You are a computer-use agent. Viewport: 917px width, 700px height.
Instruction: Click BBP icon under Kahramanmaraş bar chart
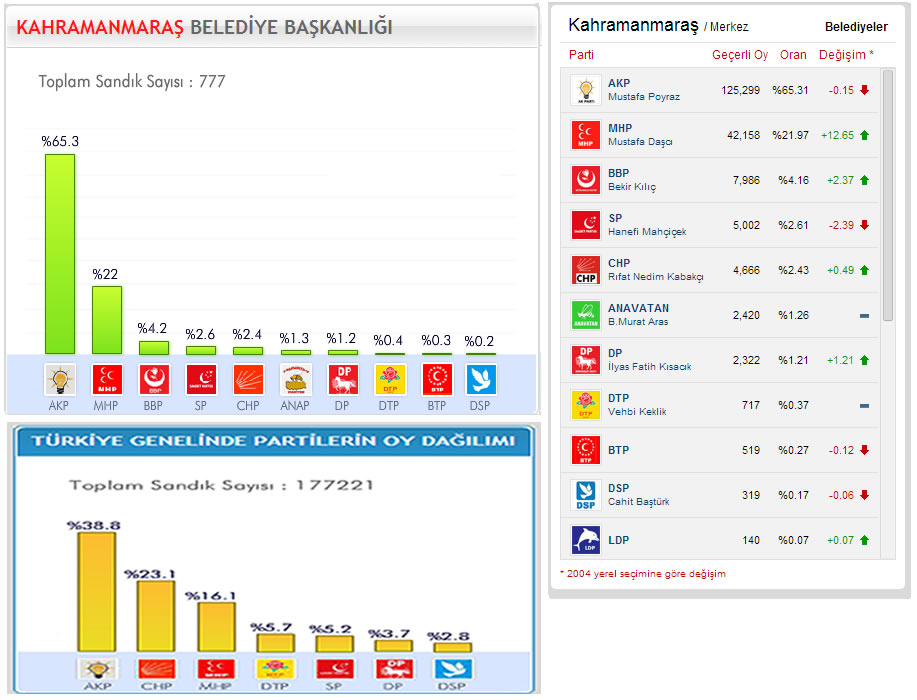click(x=154, y=380)
